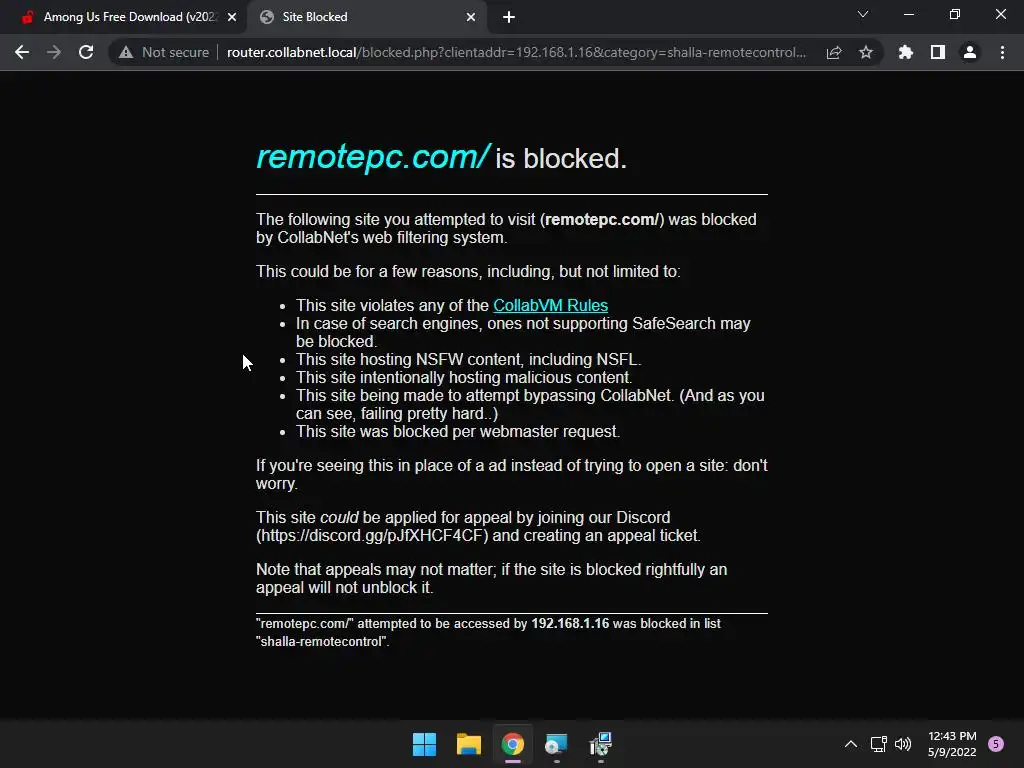
Task: Open the Extensions puzzle icon
Action: point(905,52)
